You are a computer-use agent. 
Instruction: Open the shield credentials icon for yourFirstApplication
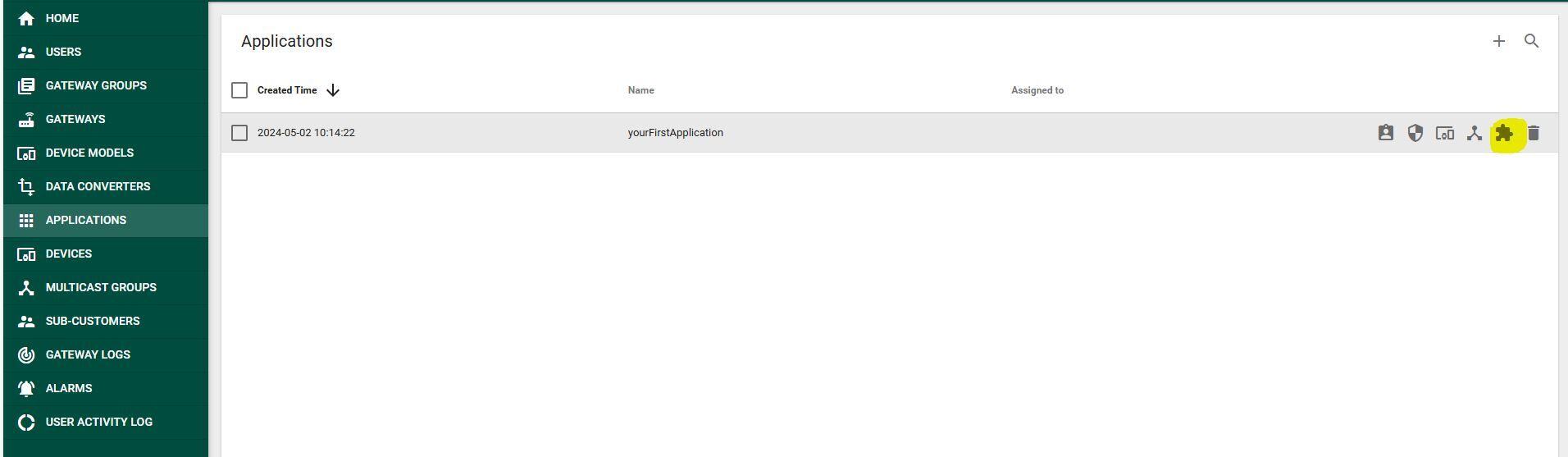pos(1415,133)
